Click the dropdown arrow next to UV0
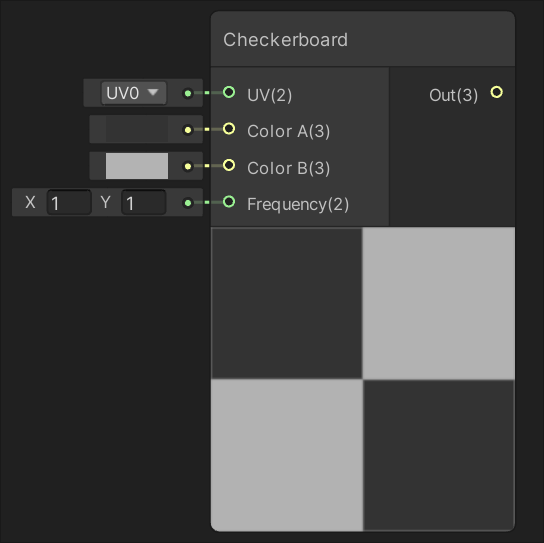Viewport: 544px width, 543px height. 153,92
